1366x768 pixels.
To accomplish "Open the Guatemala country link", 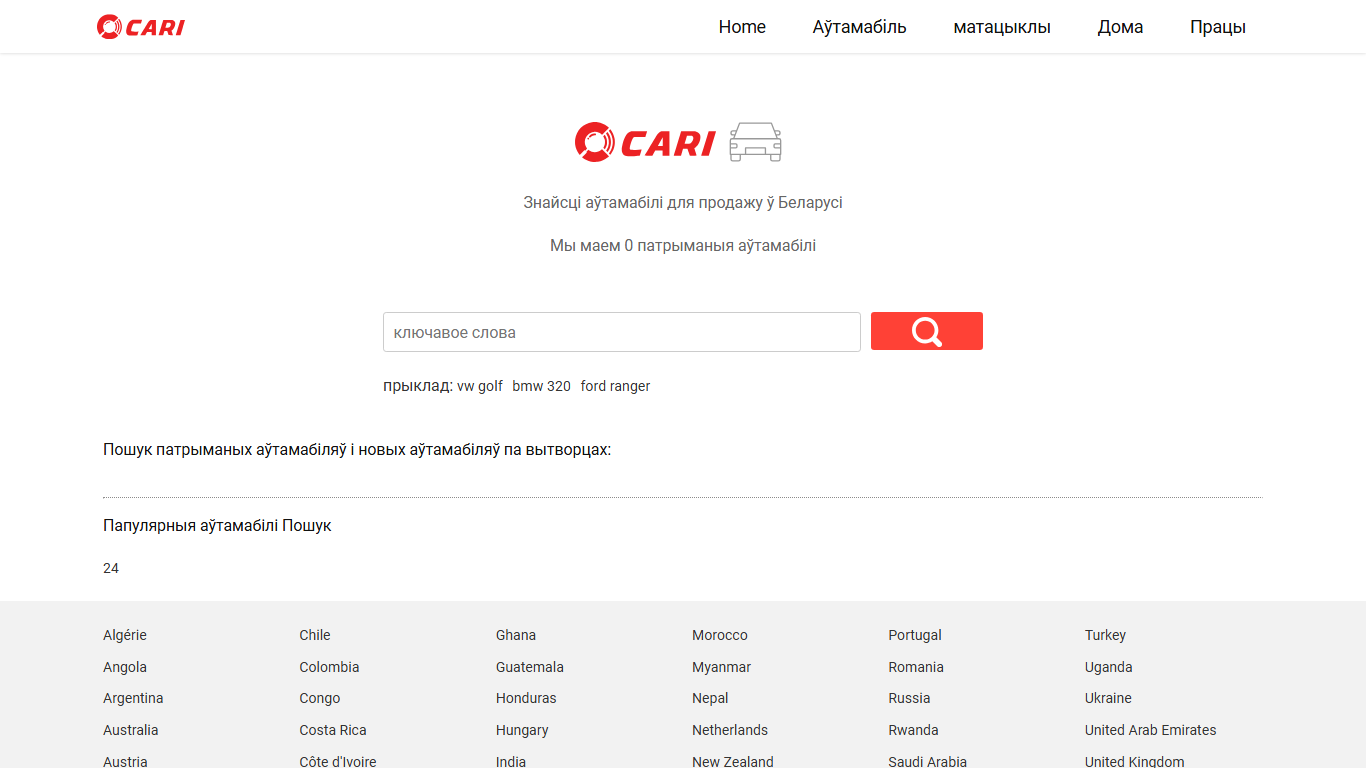I will point(530,667).
